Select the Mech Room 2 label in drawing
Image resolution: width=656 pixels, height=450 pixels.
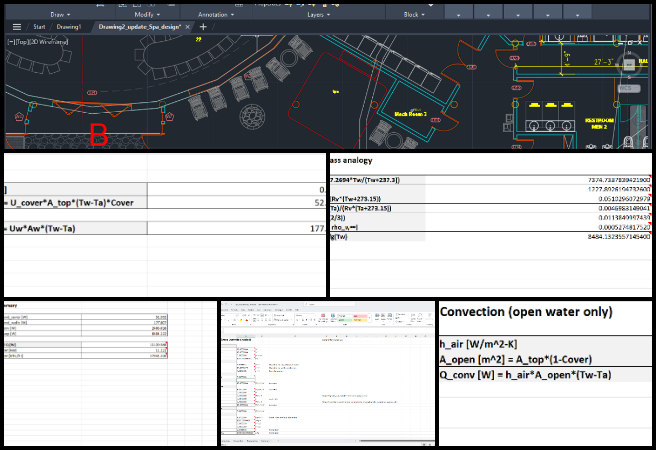[x=410, y=114]
